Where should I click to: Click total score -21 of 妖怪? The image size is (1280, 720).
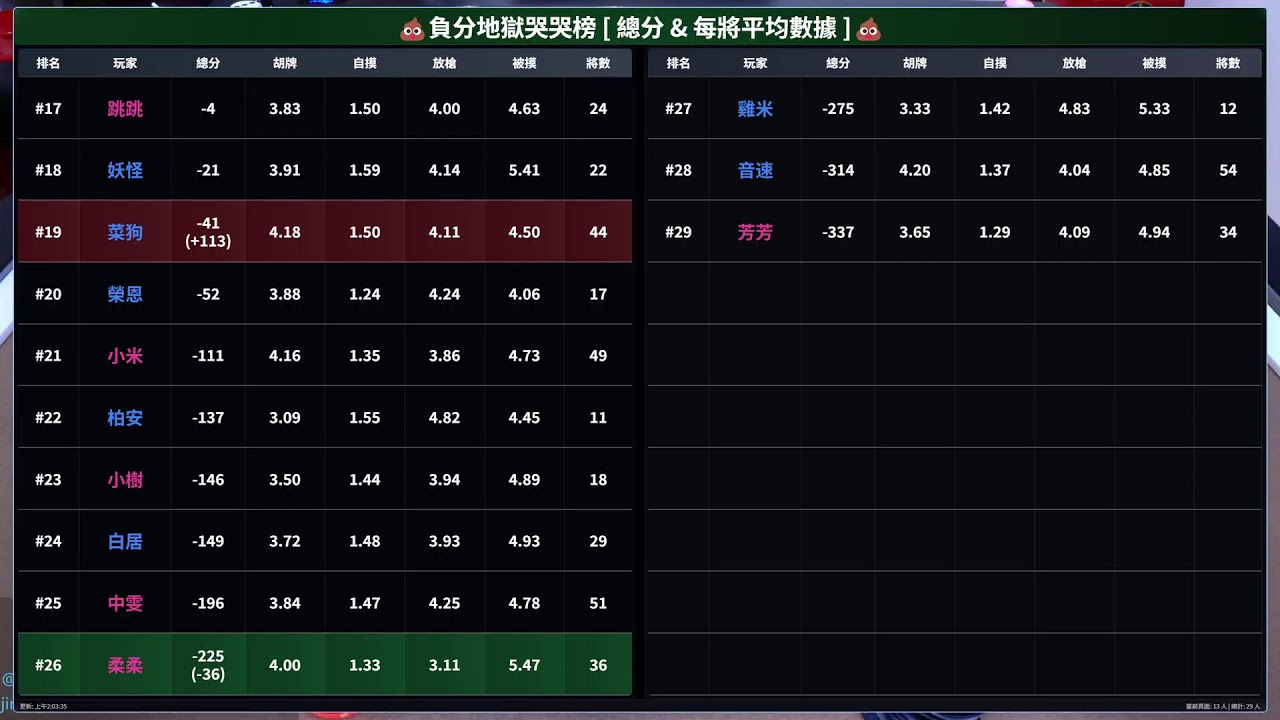coord(208,170)
